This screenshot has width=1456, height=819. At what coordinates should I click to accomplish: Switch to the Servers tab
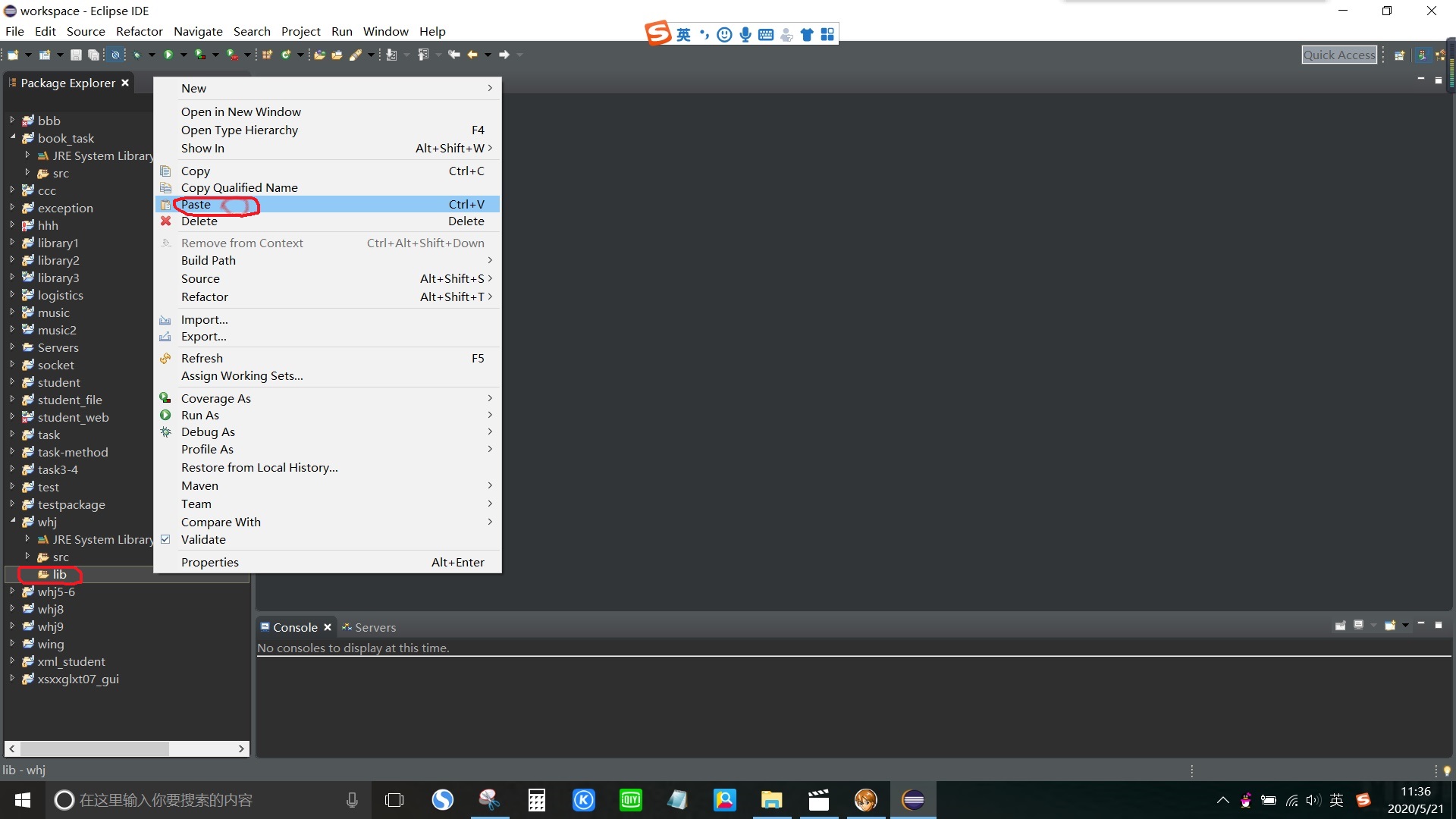point(375,627)
